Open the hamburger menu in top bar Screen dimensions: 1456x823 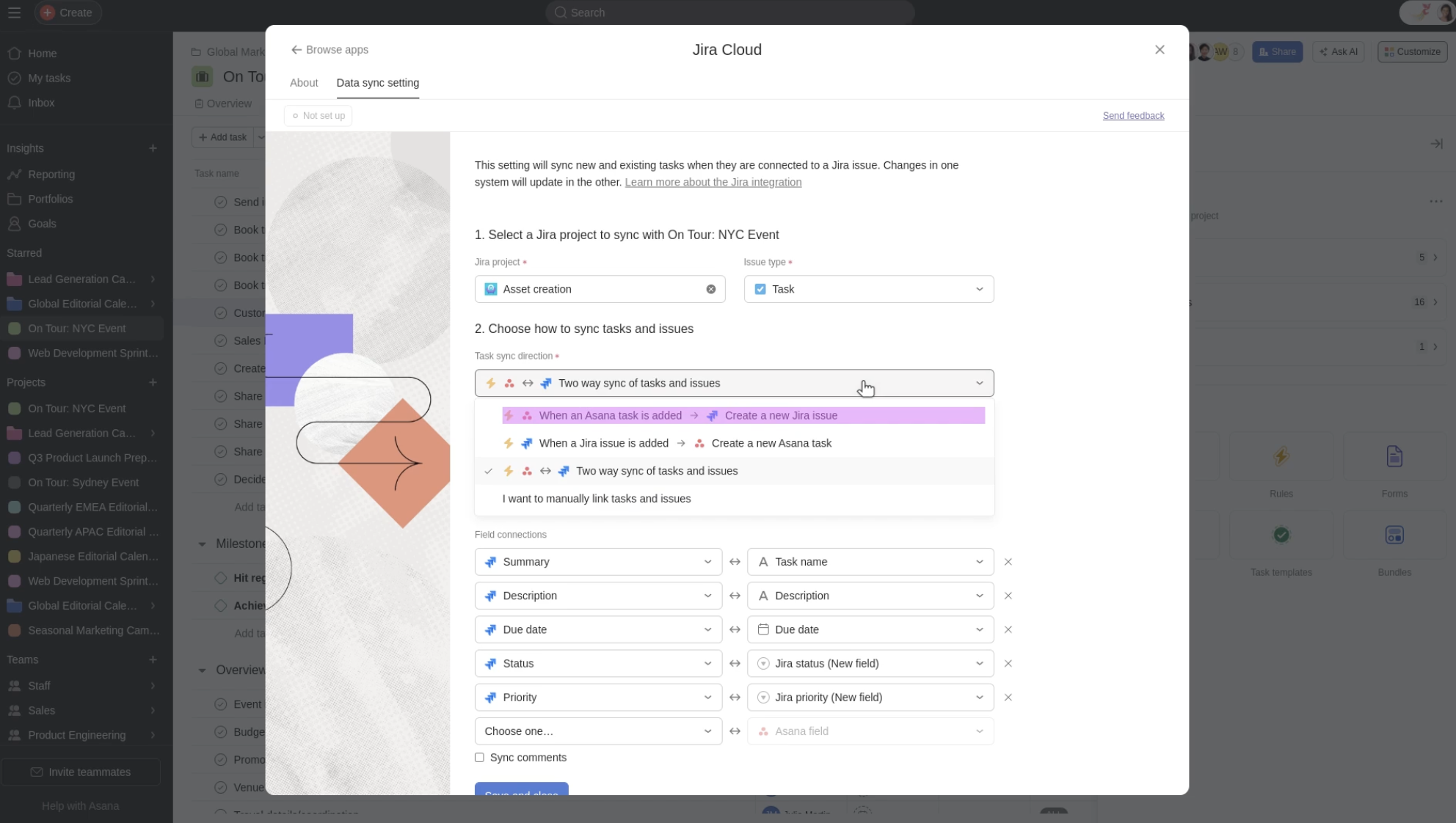(14, 12)
